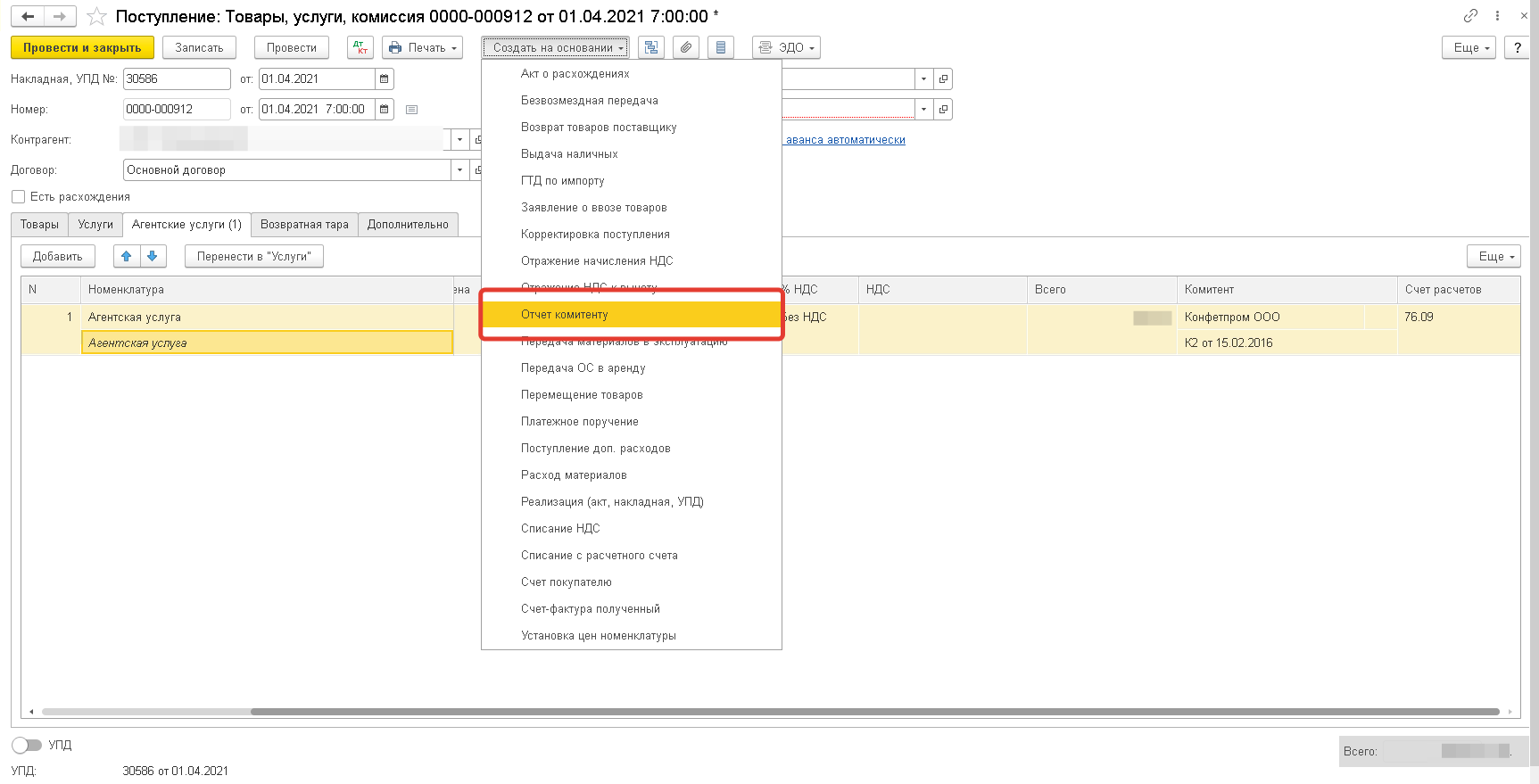The image size is (1539, 784).
Task: Open the Возвратная тара tab
Action: pyautogui.click(x=304, y=225)
